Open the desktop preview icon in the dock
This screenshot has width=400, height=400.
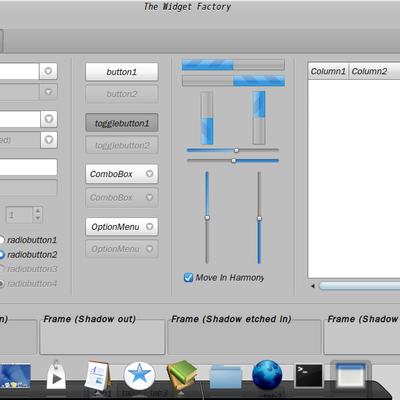point(15,376)
